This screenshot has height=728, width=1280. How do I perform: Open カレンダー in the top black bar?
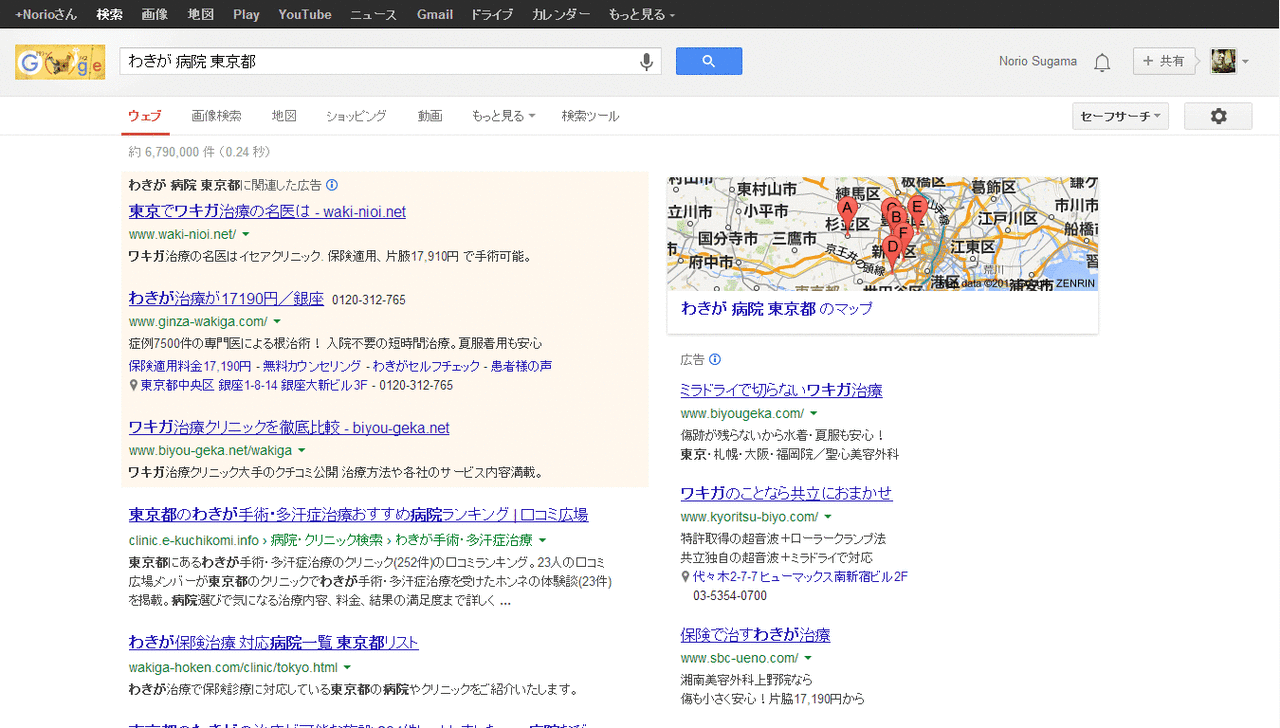coord(561,15)
